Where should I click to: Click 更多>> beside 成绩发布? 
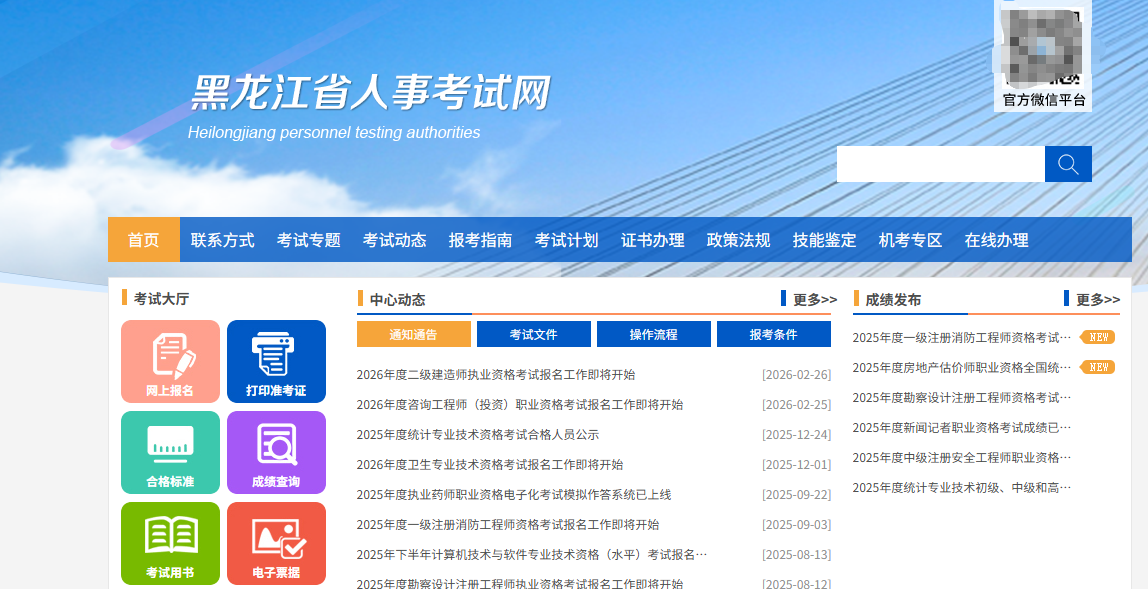point(1098,298)
